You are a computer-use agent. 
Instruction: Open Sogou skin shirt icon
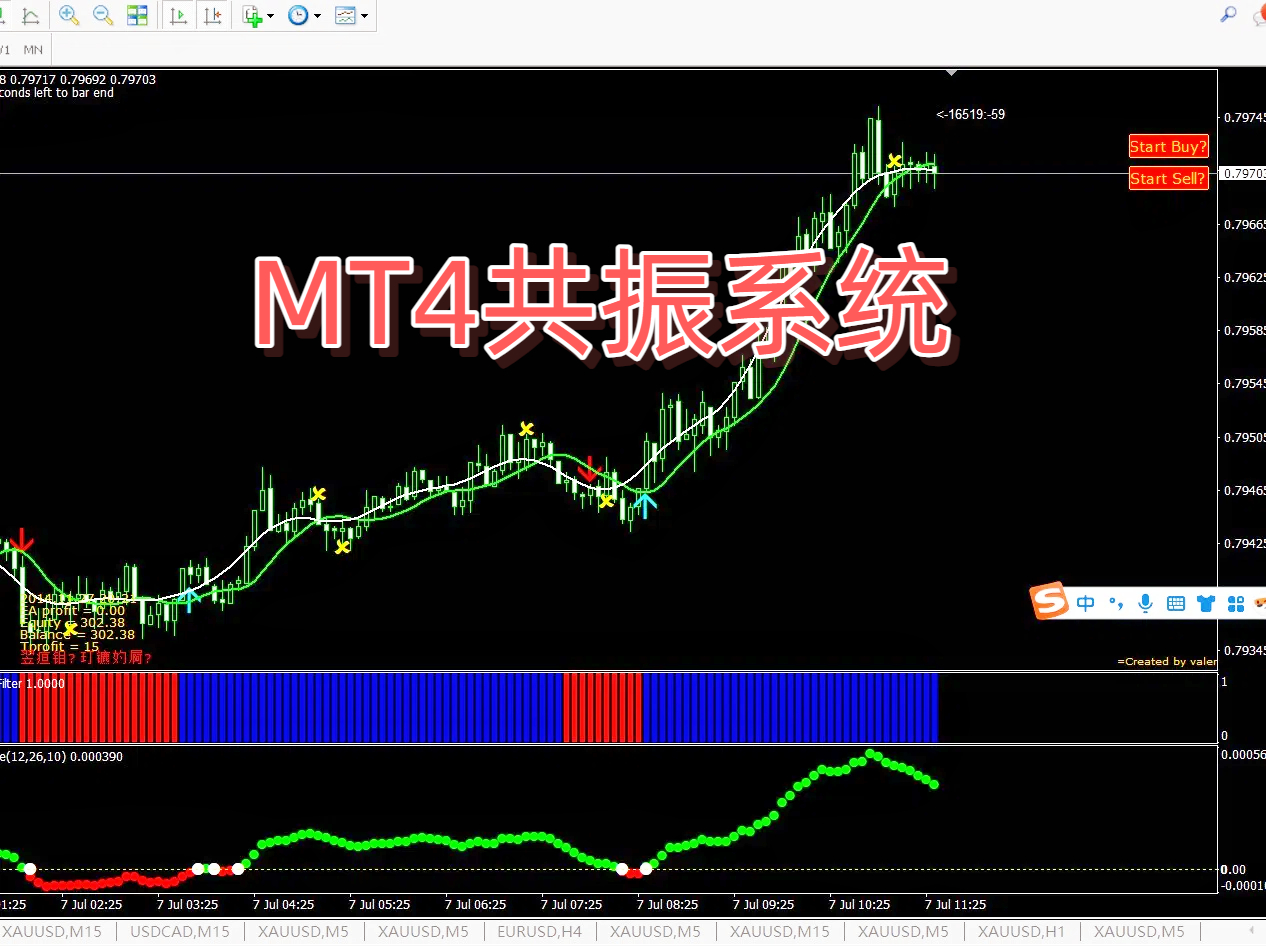(1206, 603)
